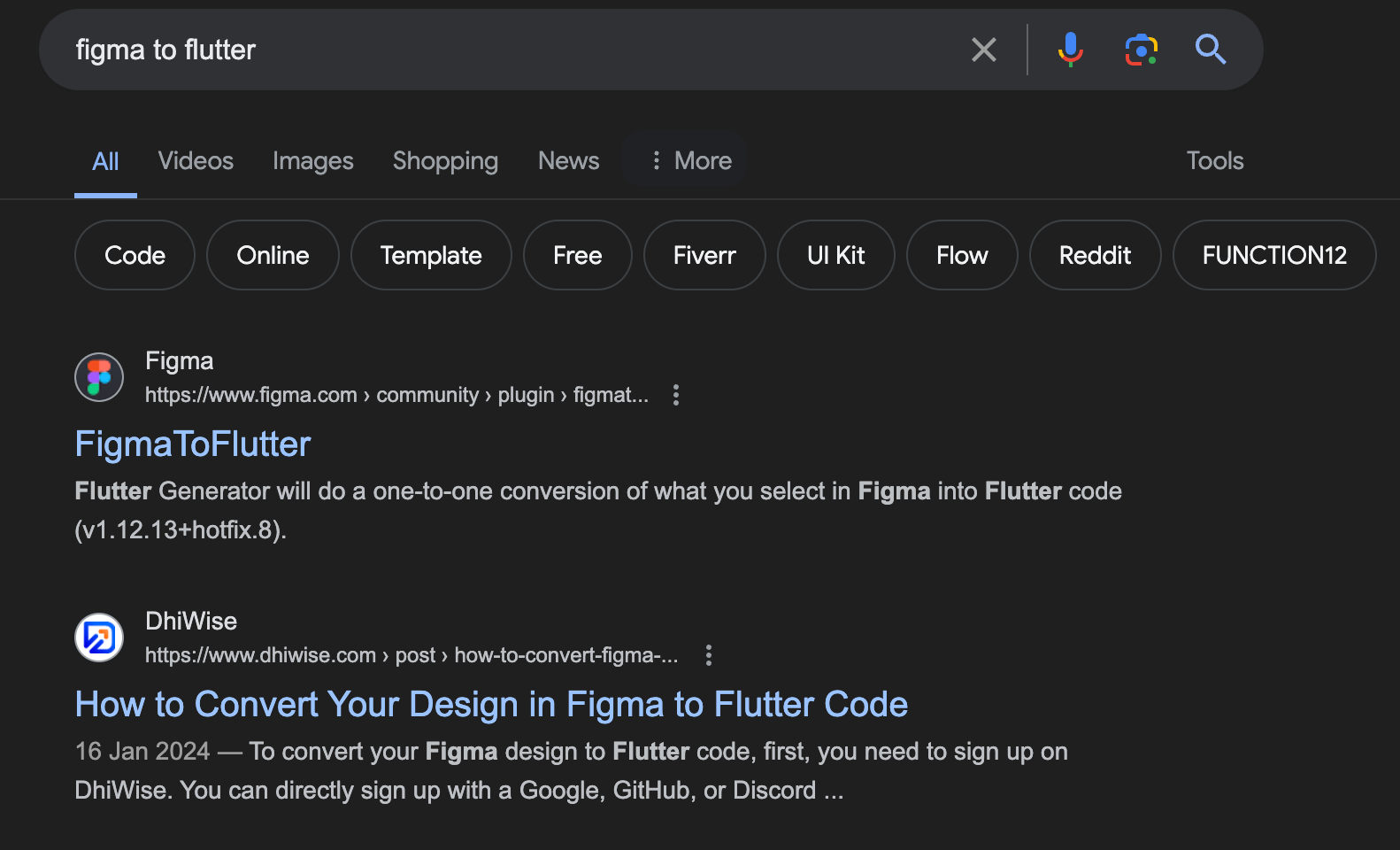Image resolution: width=1400 pixels, height=850 pixels.
Task: Filter results by Reddit chip
Action: [x=1095, y=255]
